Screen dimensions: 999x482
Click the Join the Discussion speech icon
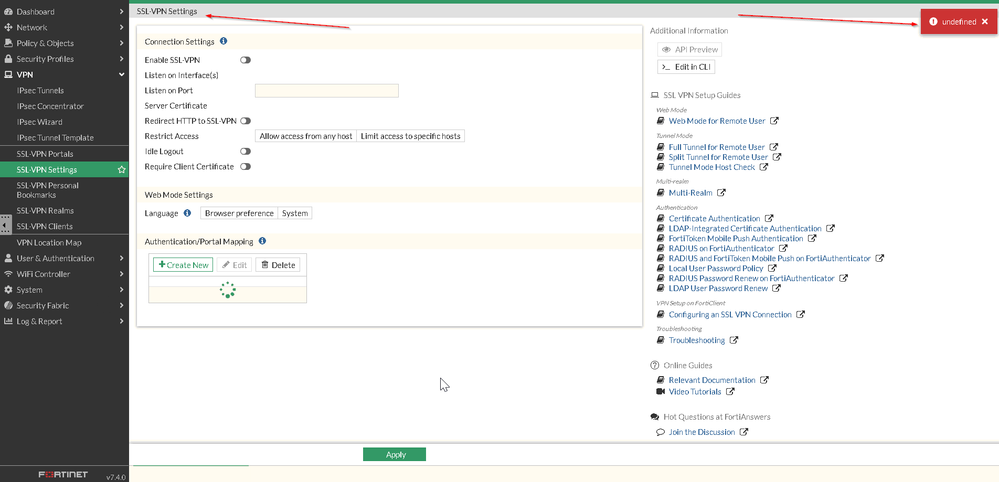661,432
